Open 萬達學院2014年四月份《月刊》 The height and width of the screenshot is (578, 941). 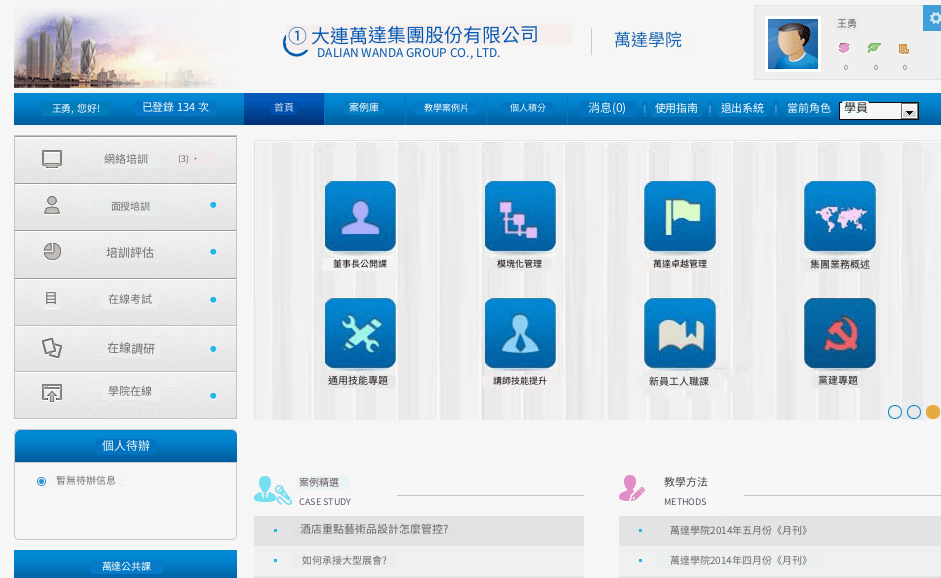click(739, 561)
